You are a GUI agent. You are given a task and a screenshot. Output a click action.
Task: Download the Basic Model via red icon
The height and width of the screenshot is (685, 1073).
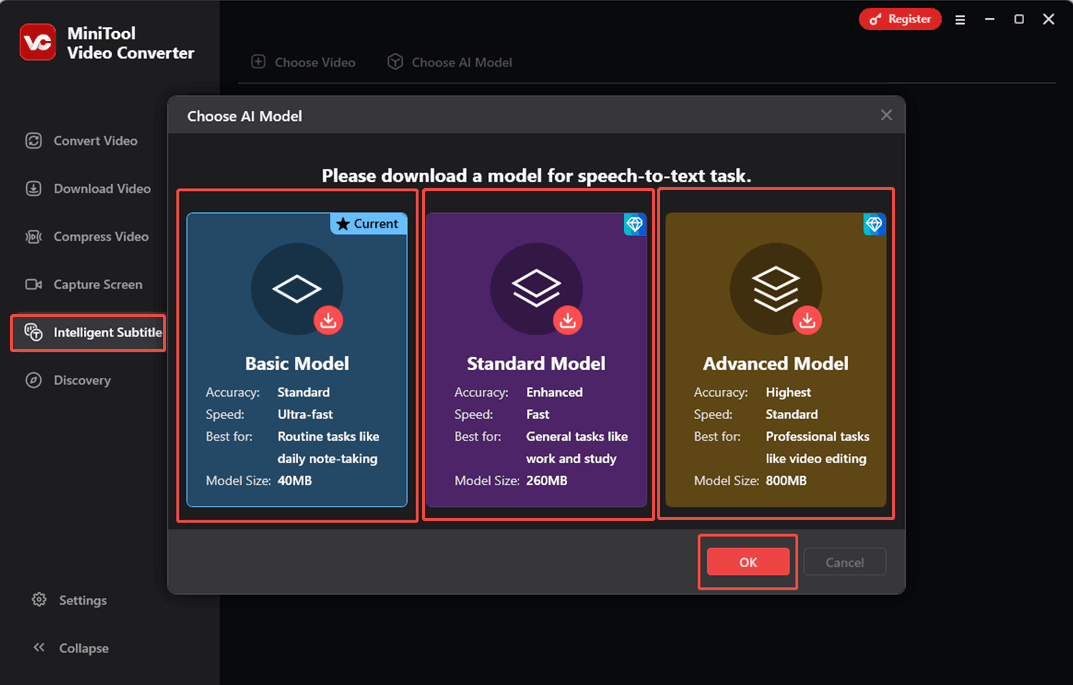click(328, 320)
